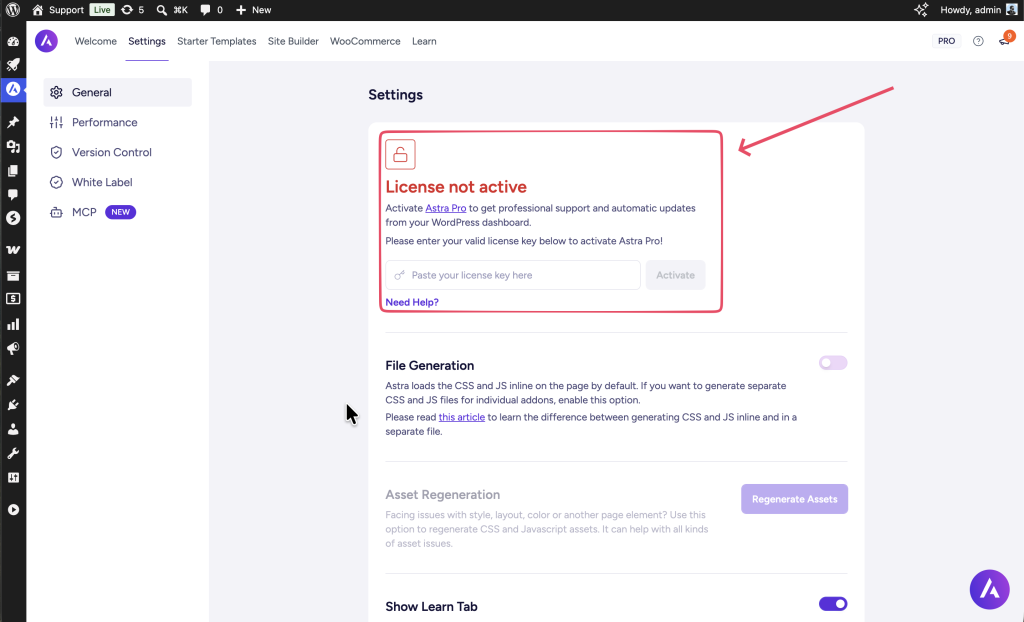The image size is (1024, 622).
Task: Collapse the admin menu arrow icon
Action: [x=13, y=510]
